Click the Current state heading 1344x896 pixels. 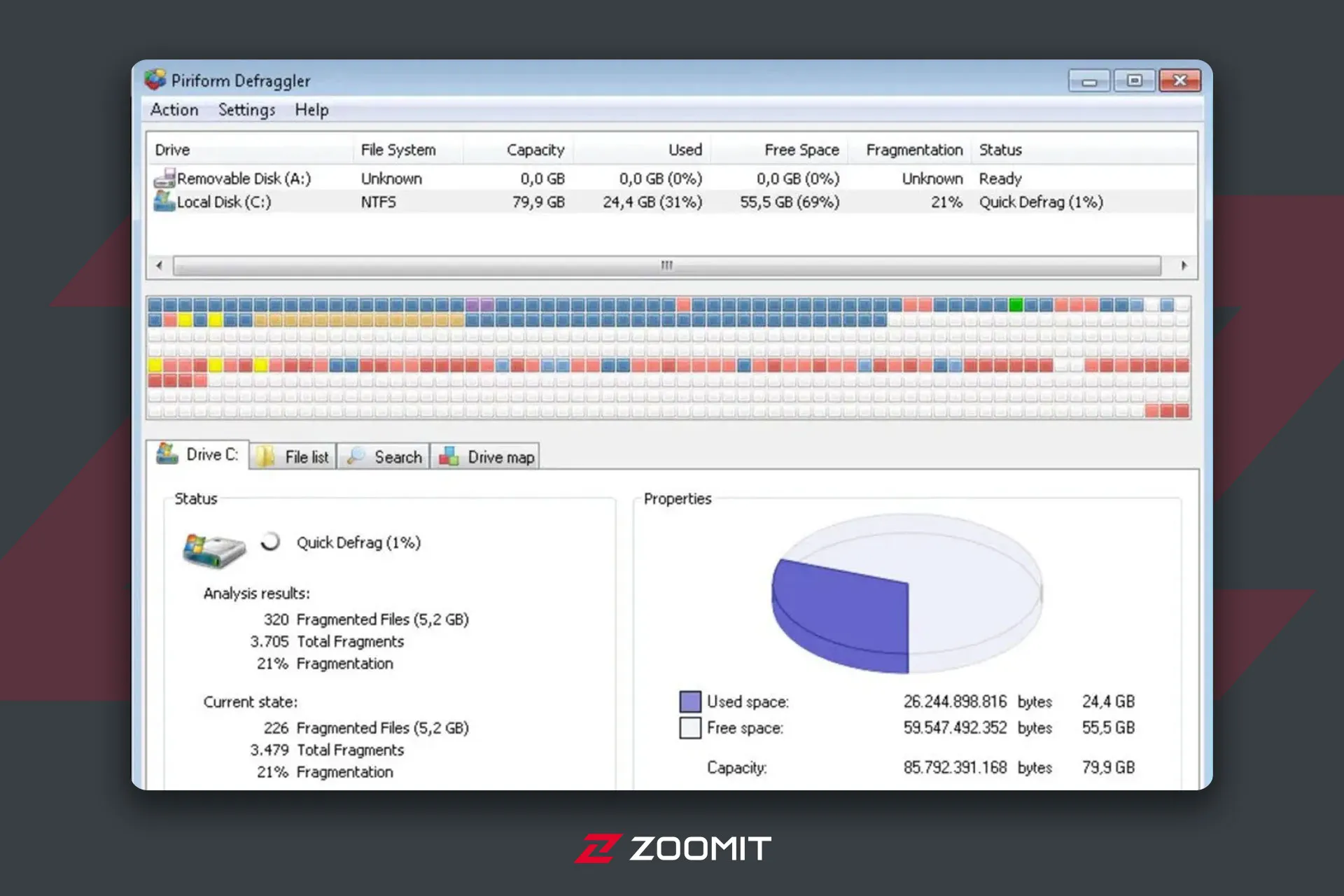point(250,701)
